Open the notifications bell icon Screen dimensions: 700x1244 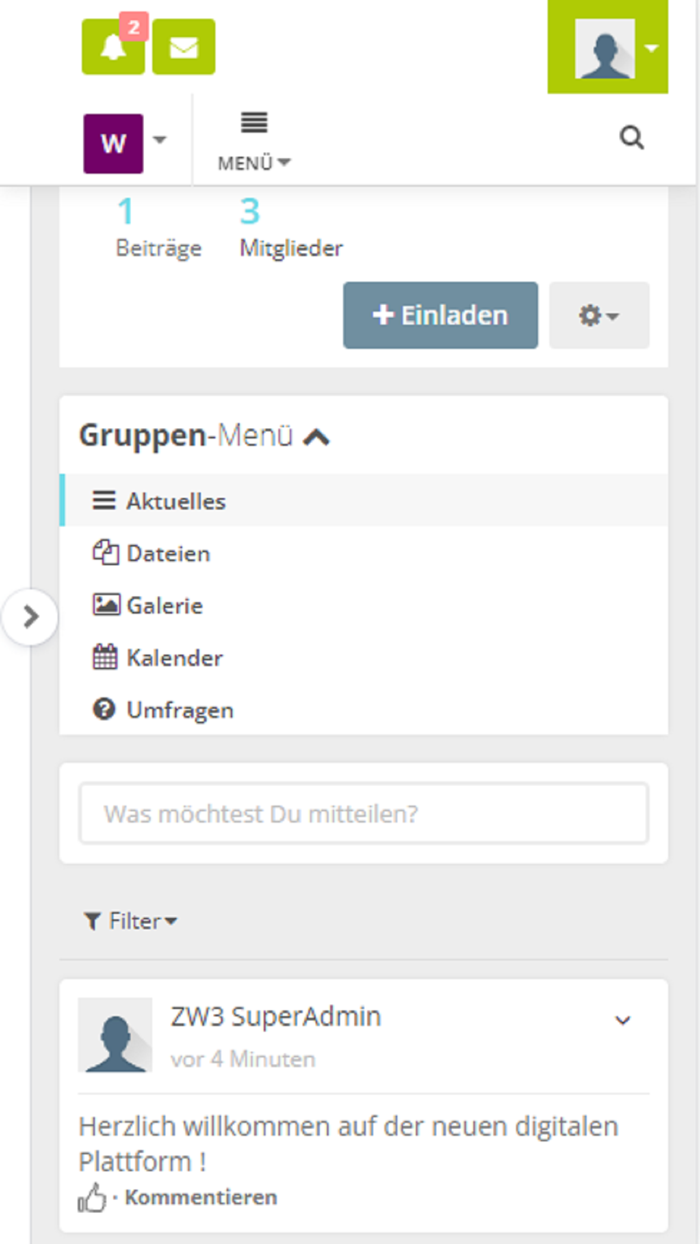(112, 47)
